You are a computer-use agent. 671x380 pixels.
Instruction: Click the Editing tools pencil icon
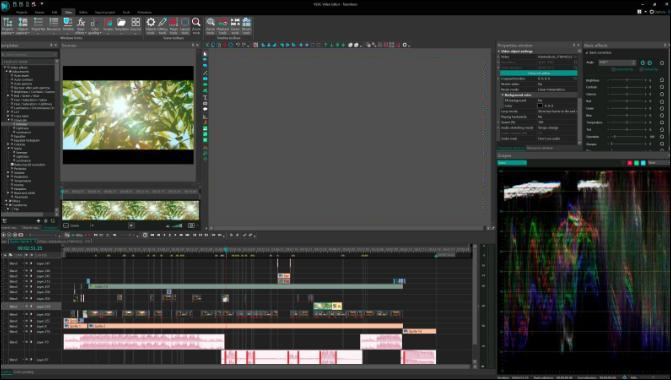pos(162,25)
